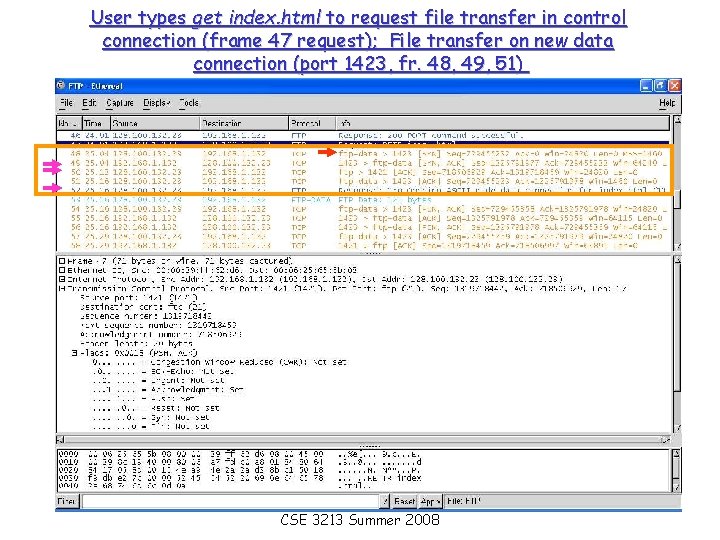The width and height of the screenshot is (720, 540).
Task: Select the Acknowledgement number line
Action: [x=161, y=334]
